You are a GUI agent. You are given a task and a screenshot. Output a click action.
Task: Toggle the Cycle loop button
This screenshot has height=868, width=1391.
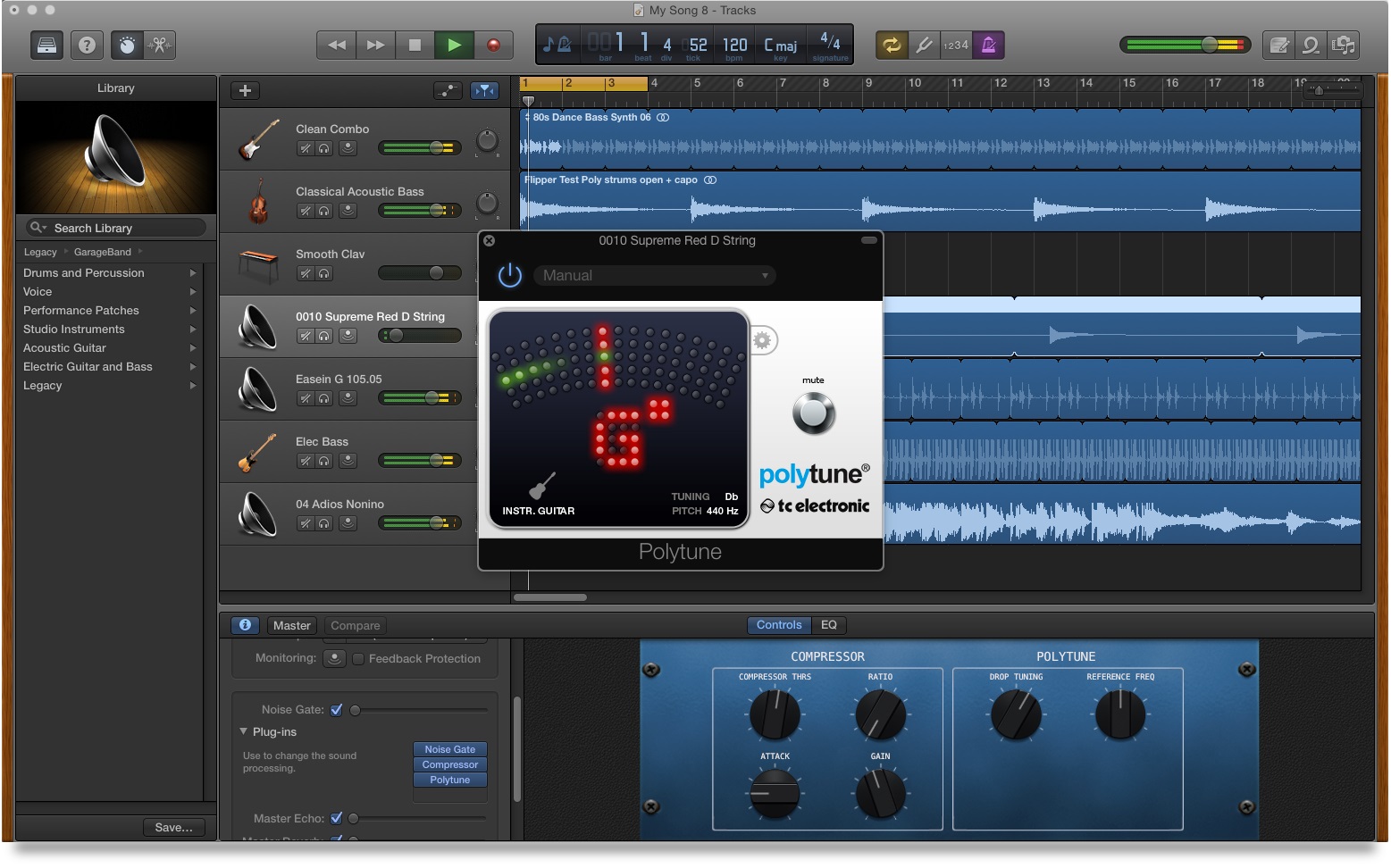[x=892, y=46]
